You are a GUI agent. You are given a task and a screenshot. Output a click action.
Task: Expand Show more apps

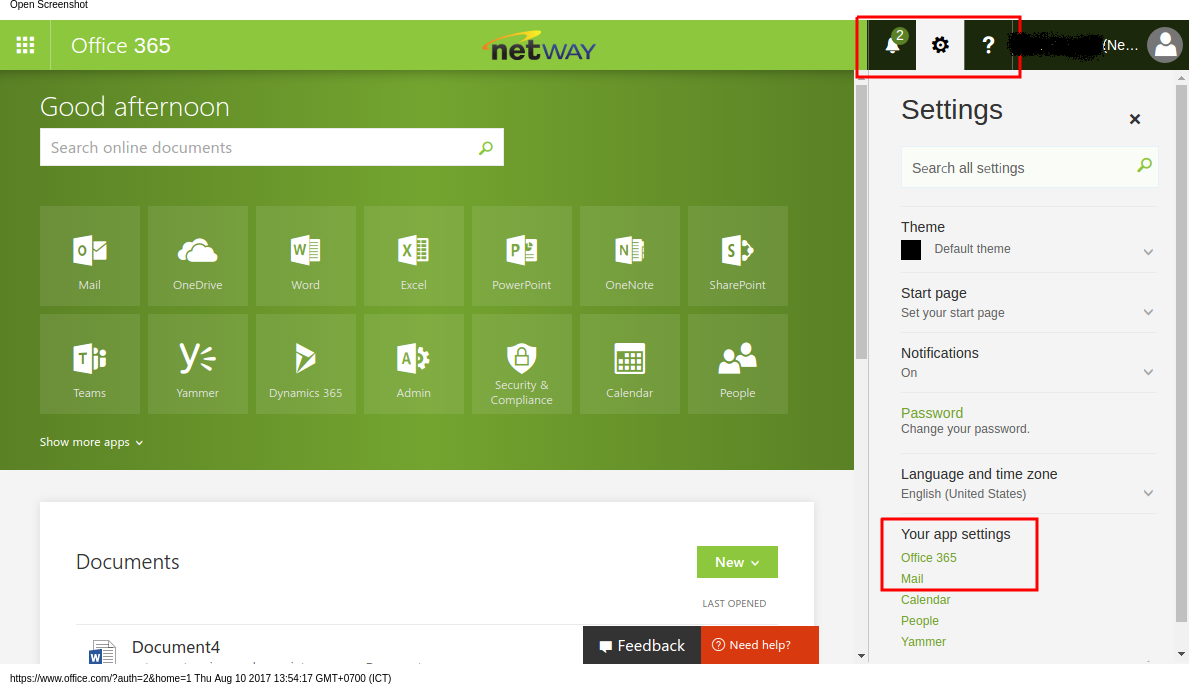click(x=91, y=442)
